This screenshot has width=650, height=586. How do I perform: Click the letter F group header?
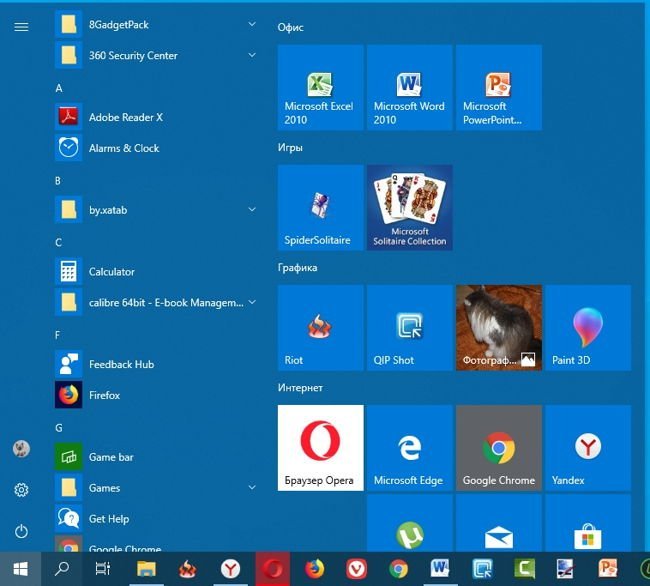(58, 335)
